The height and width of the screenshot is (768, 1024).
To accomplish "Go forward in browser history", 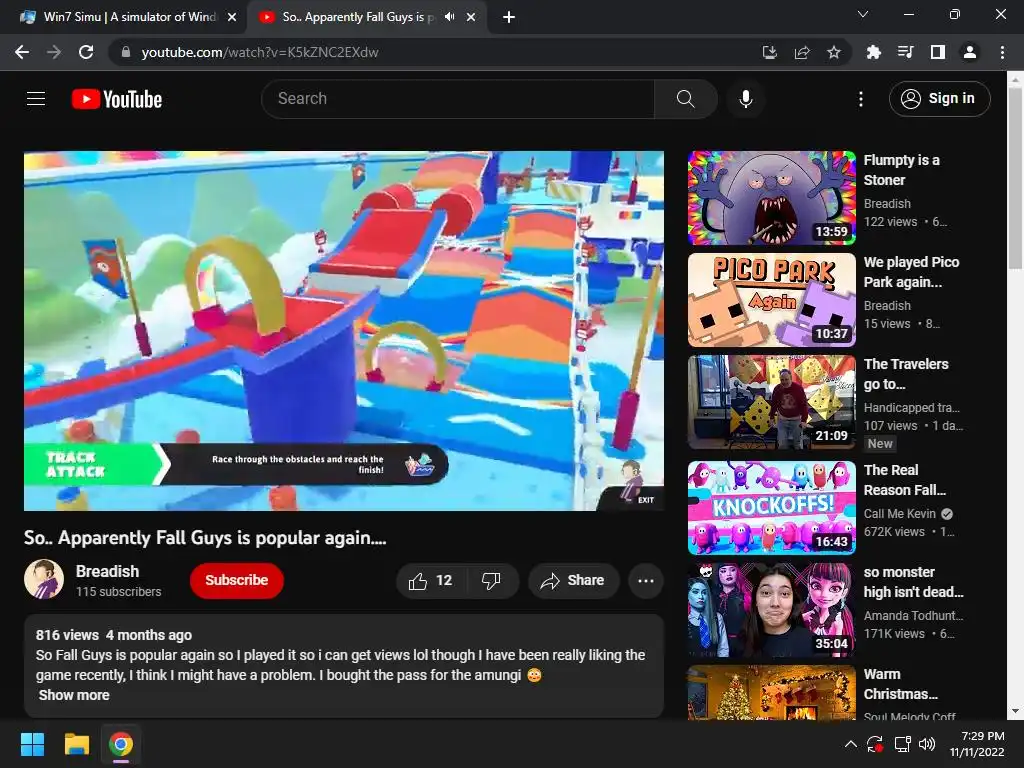I will tap(54, 52).
